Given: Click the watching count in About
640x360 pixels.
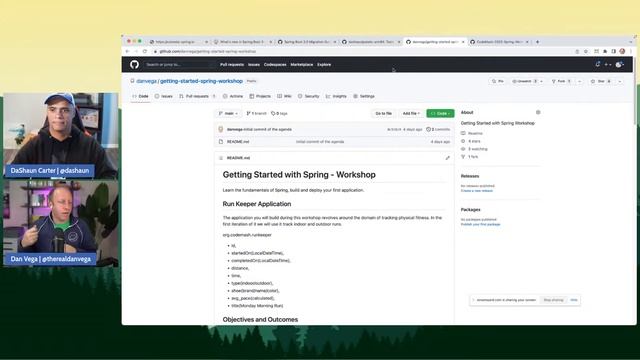Looking at the screenshot, I should pyautogui.click(x=478, y=149).
